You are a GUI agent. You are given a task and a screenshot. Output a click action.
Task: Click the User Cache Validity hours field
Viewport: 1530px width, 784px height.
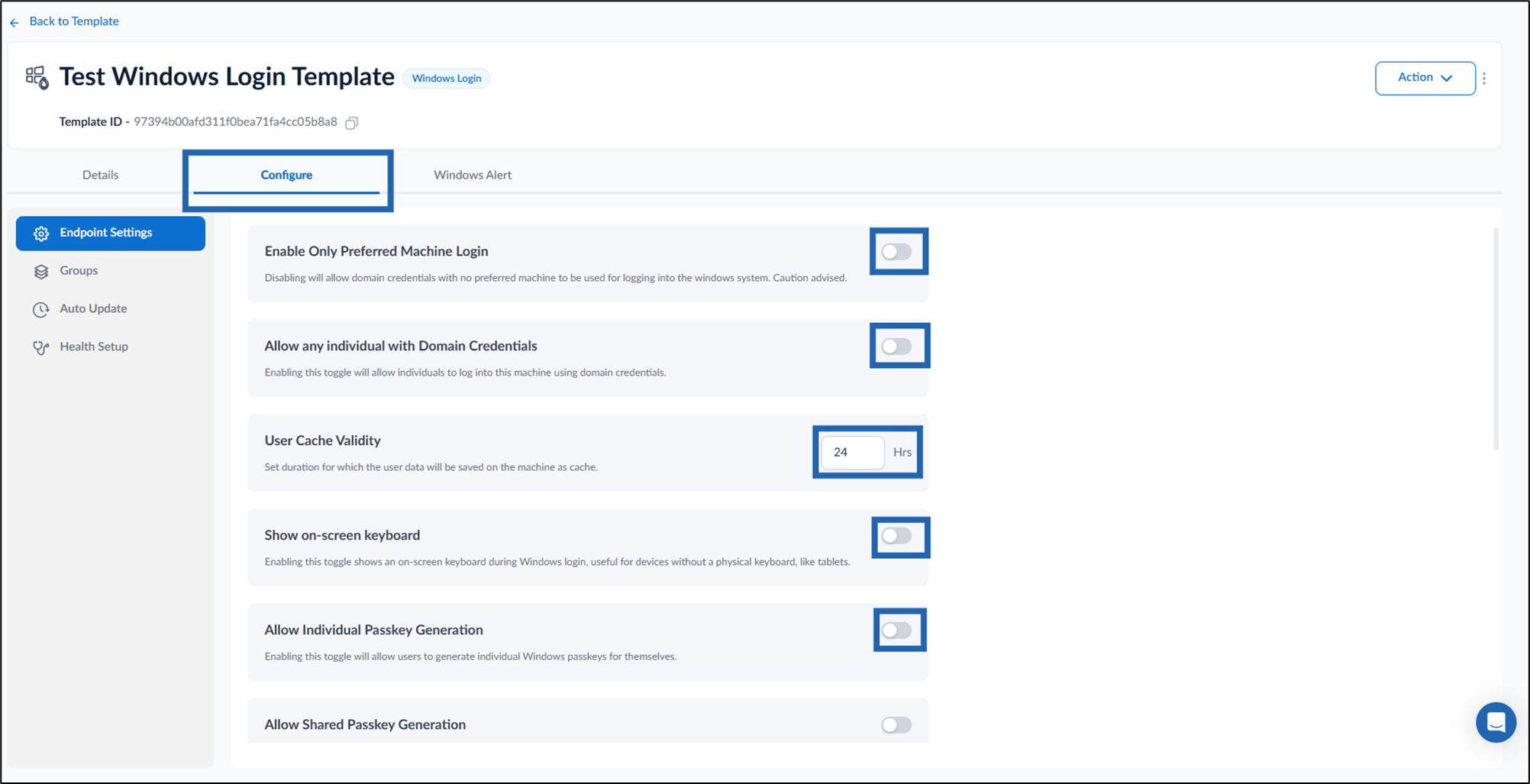[852, 453]
